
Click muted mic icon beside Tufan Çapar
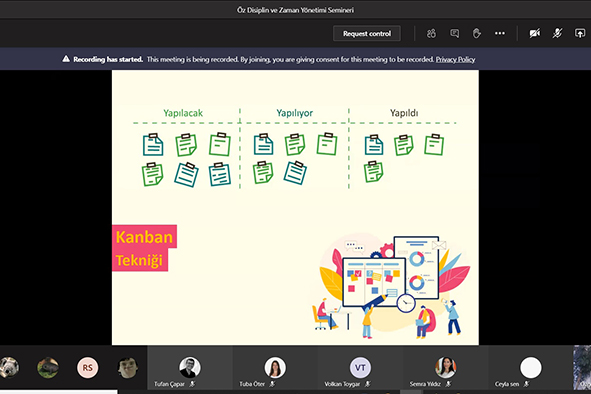(x=192, y=384)
